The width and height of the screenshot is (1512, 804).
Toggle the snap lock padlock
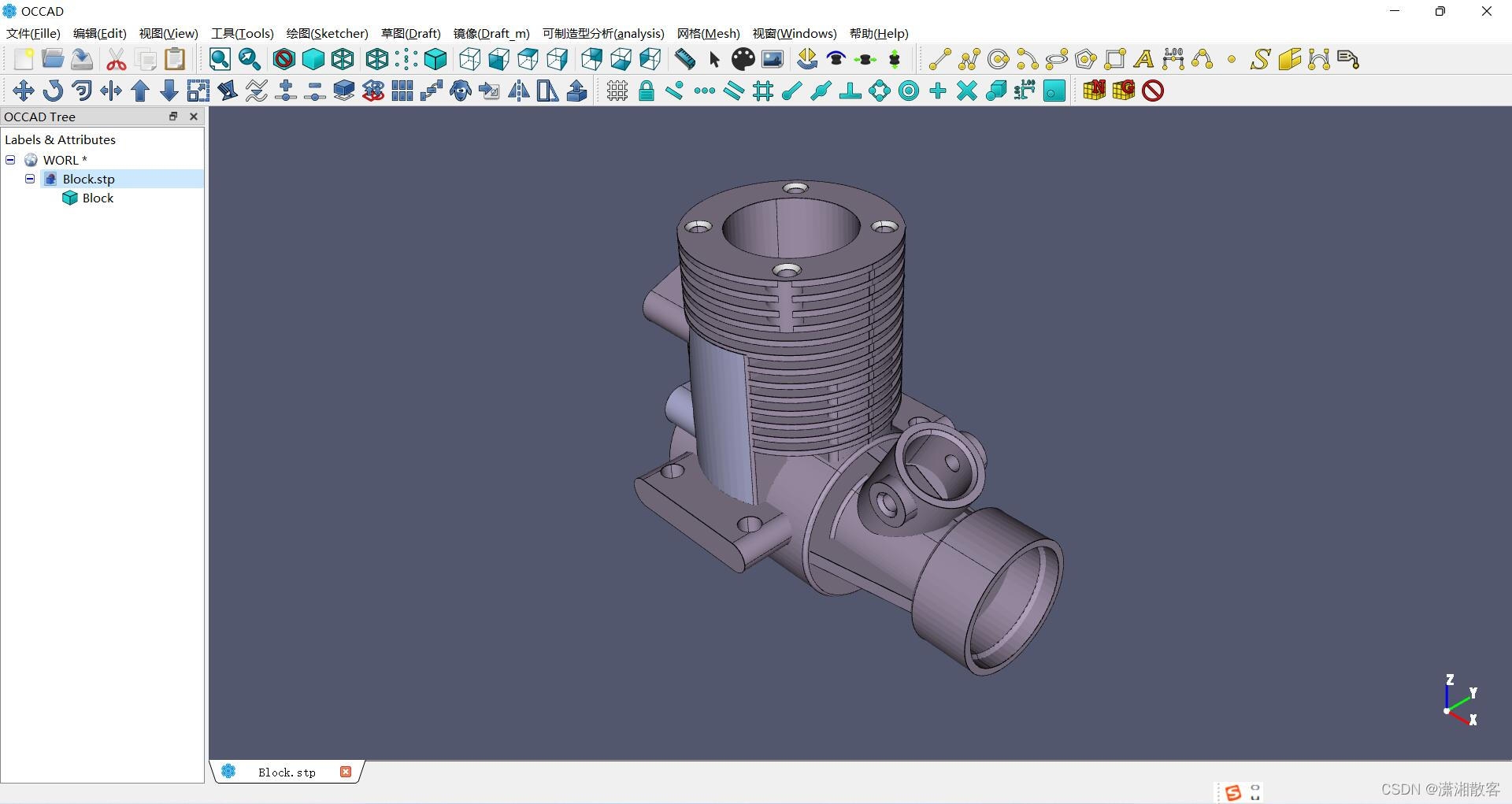click(647, 91)
